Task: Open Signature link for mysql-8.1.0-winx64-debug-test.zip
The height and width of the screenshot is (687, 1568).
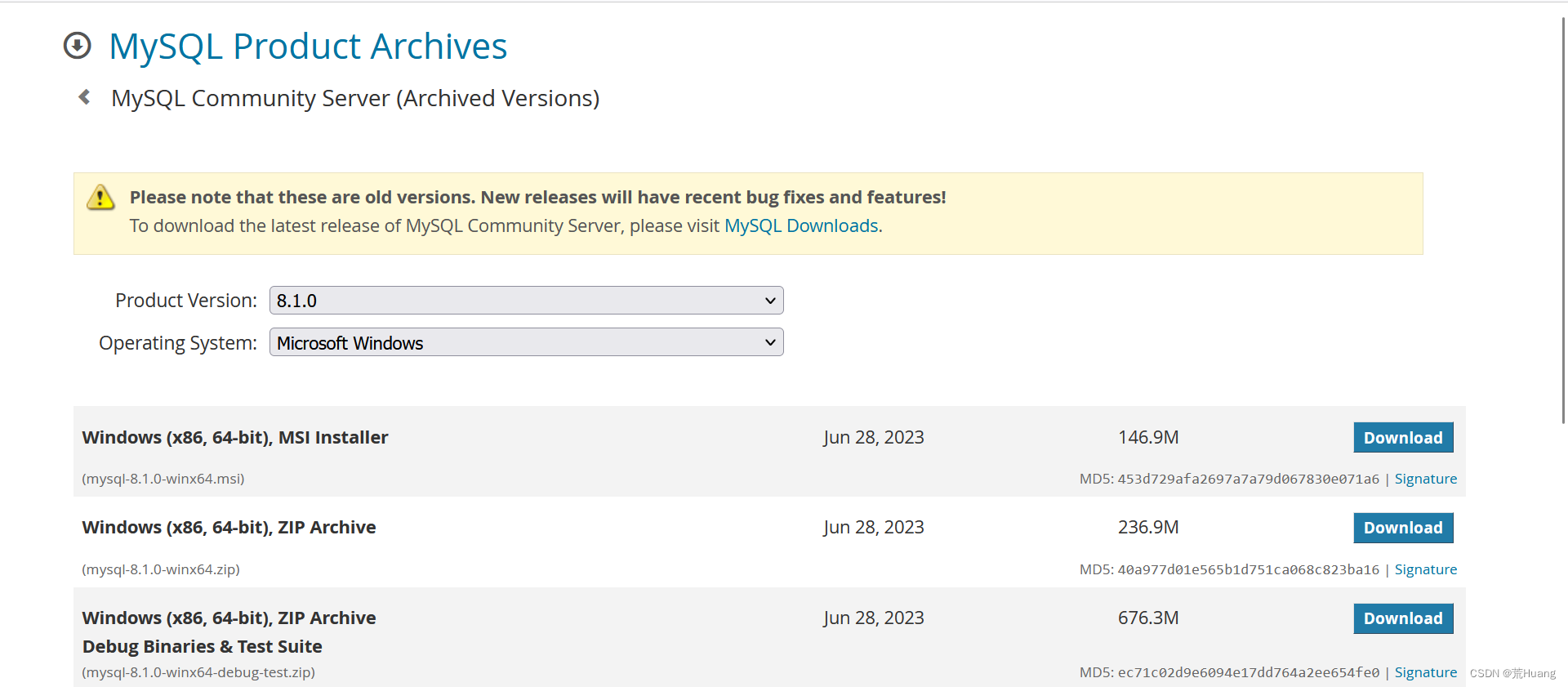Action: (1425, 672)
